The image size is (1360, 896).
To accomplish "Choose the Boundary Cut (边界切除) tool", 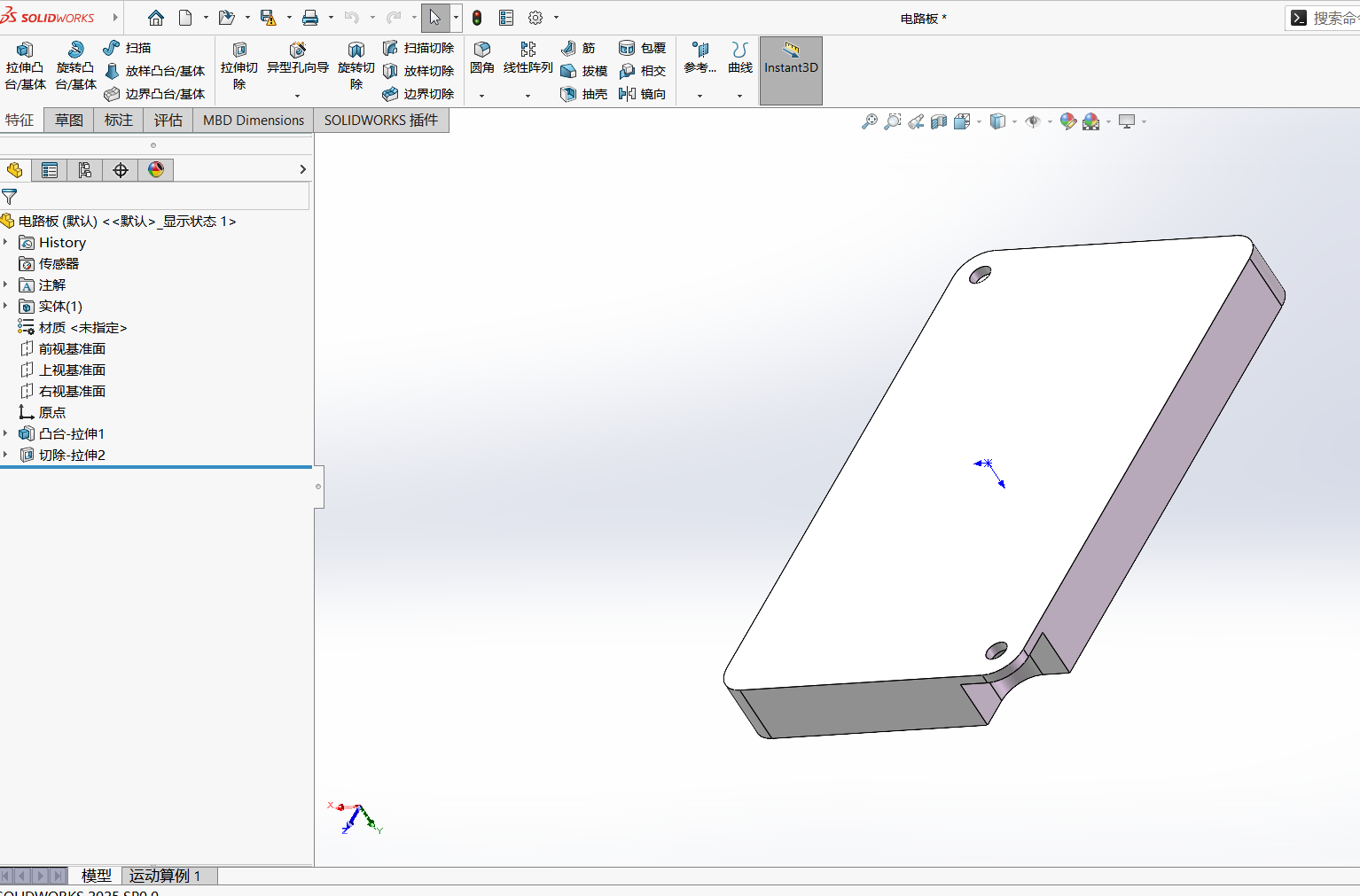I will [418, 94].
